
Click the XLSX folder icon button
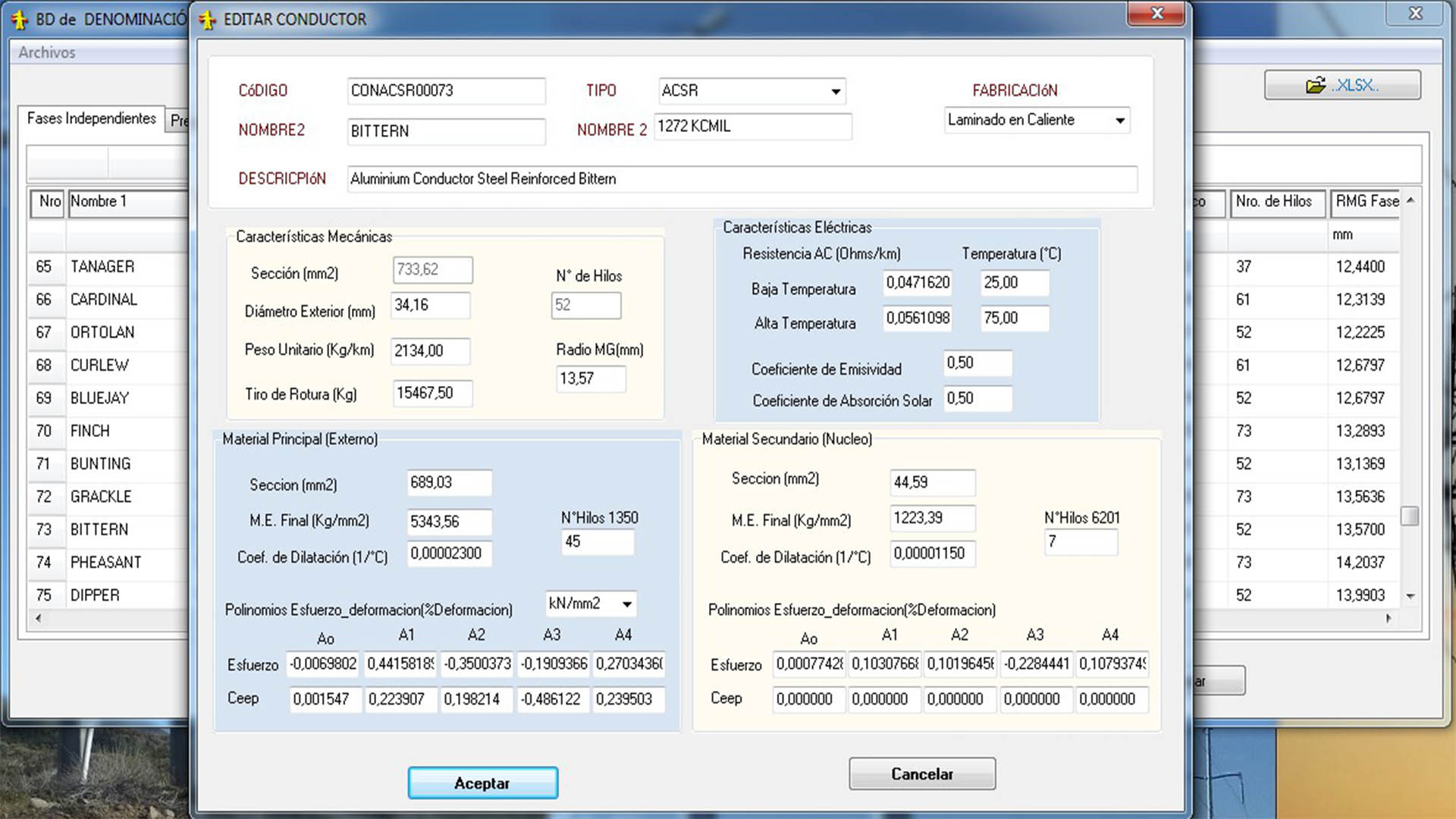pyautogui.click(x=1341, y=85)
